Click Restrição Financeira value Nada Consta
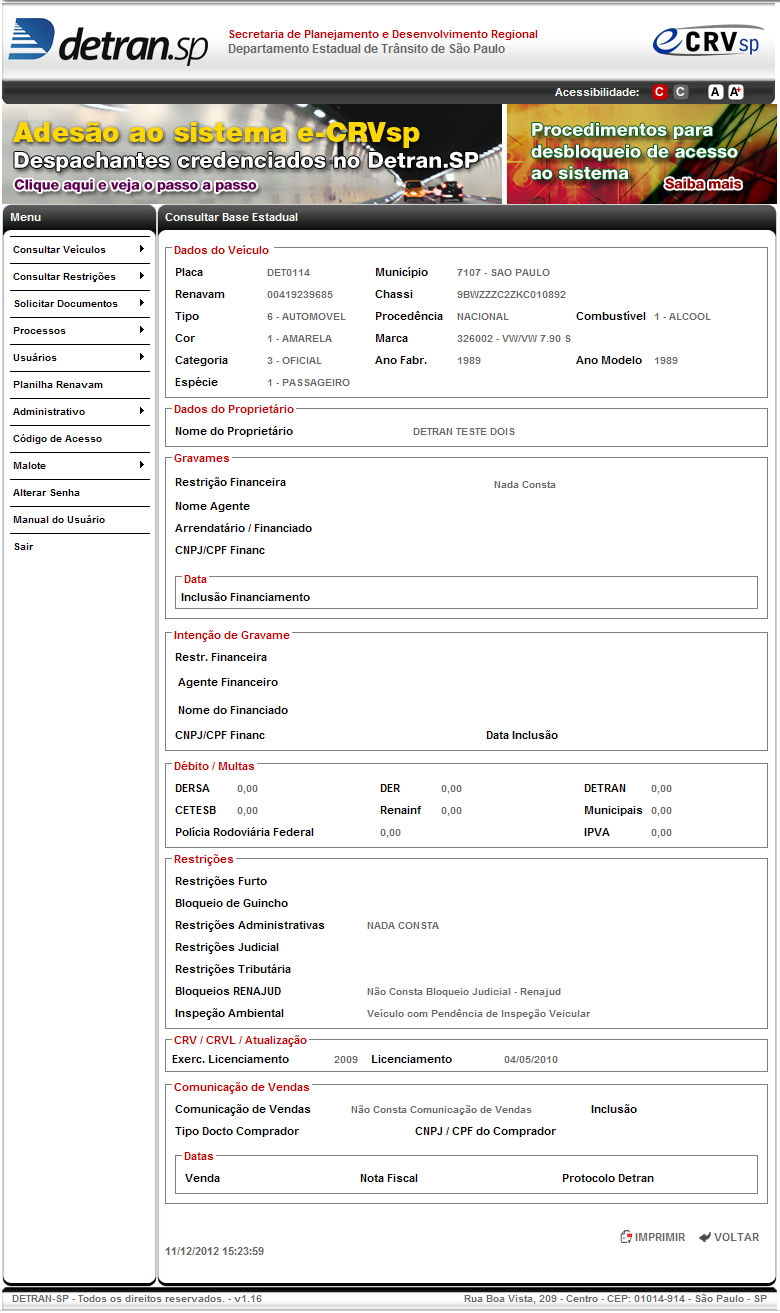Image resolution: width=780 pixels, height=1313 pixels. [525, 485]
